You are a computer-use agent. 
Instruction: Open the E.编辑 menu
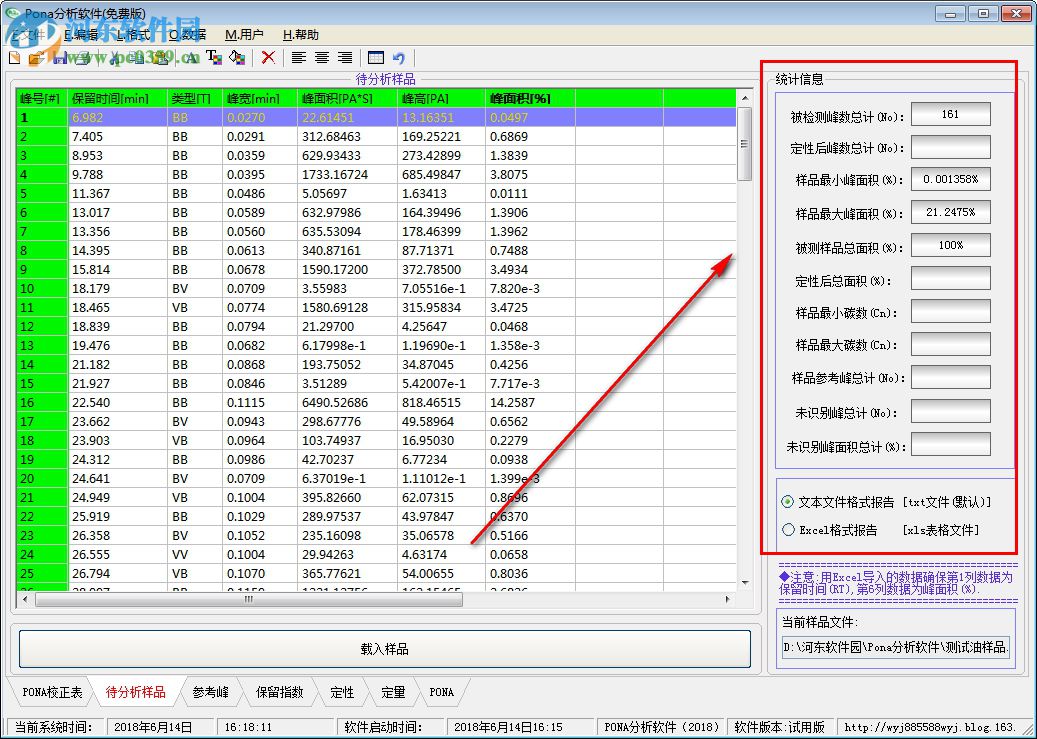point(81,35)
